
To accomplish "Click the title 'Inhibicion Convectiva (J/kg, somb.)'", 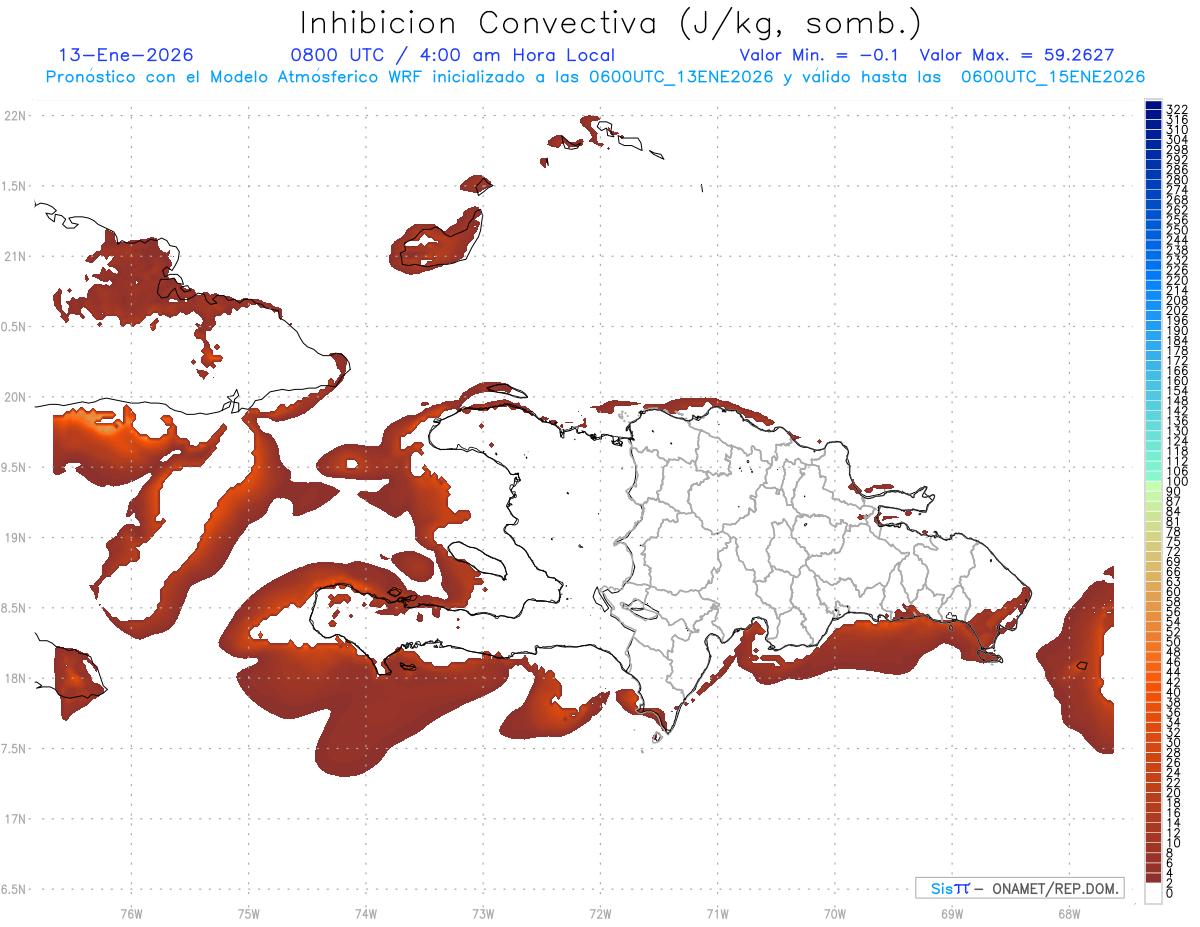I will click(611, 23).
